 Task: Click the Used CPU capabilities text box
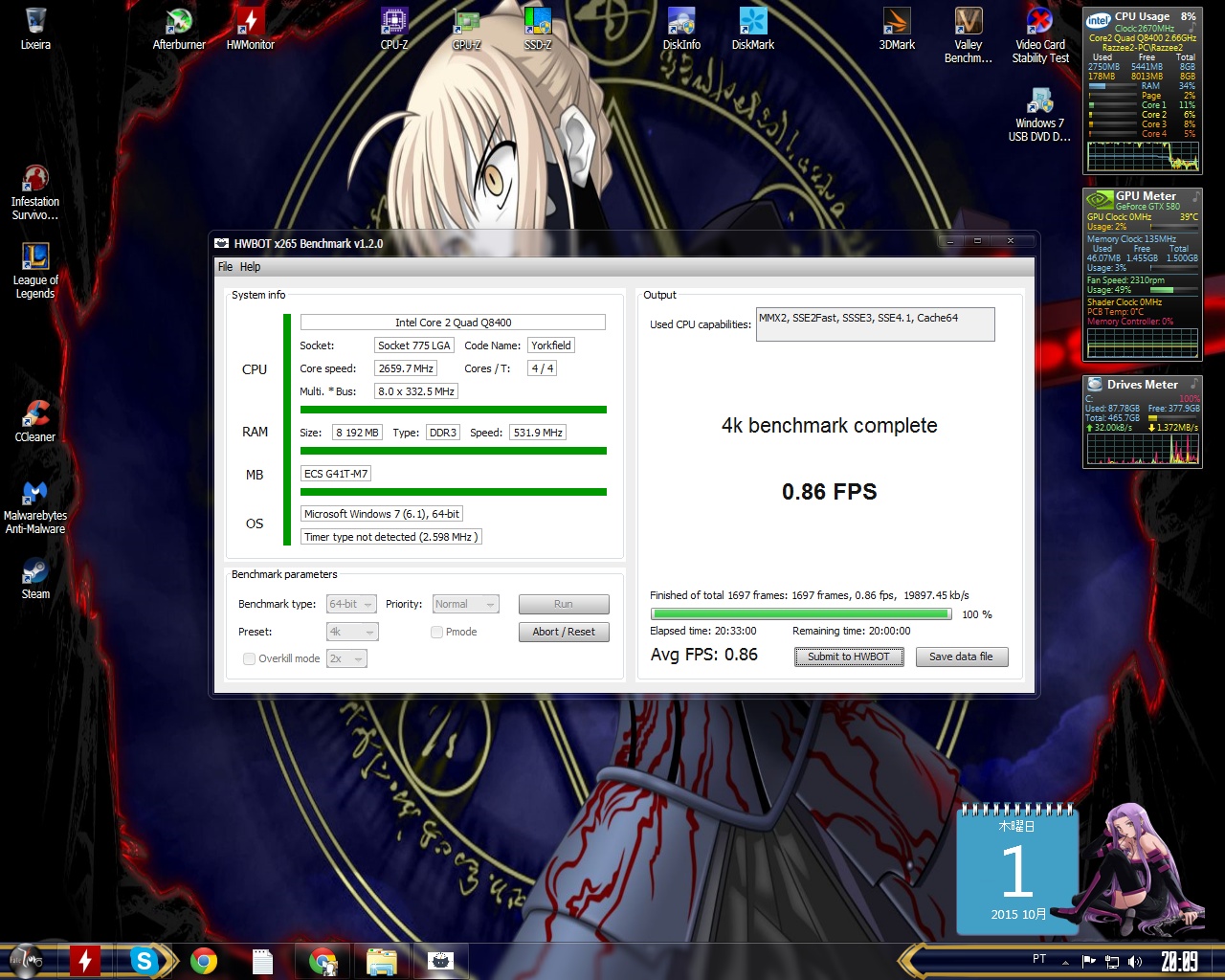tap(876, 324)
